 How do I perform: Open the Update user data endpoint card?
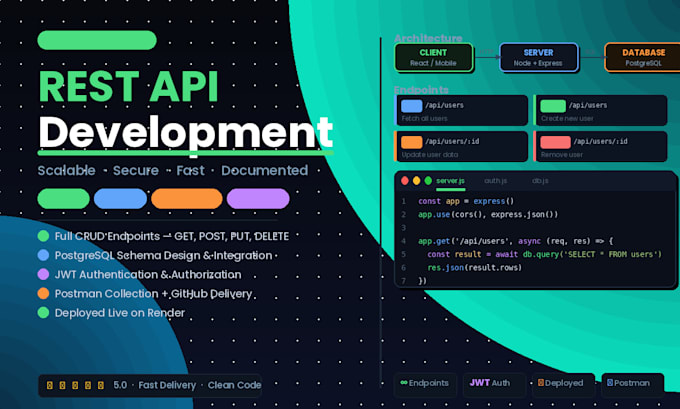pyautogui.click(x=461, y=147)
